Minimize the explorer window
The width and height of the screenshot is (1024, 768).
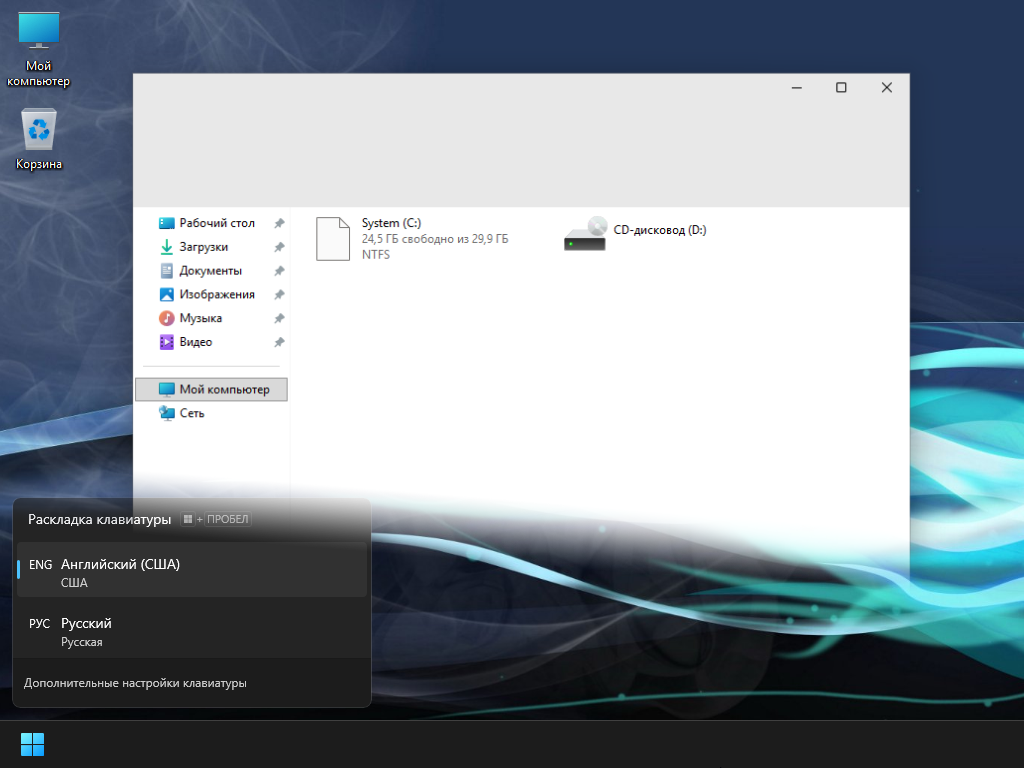pyautogui.click(x=797, y=88)
